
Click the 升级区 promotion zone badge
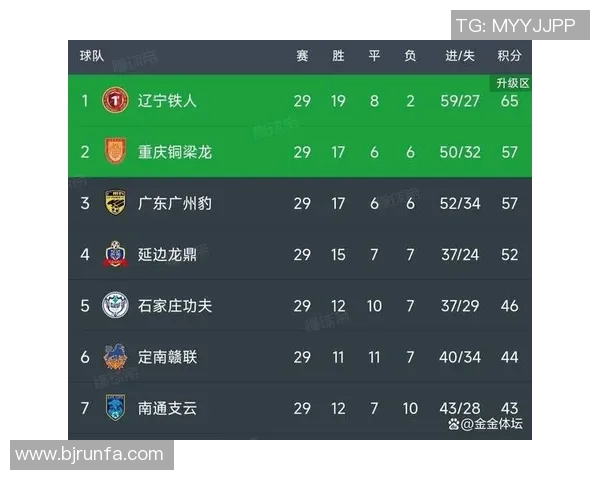click(510, 83)
